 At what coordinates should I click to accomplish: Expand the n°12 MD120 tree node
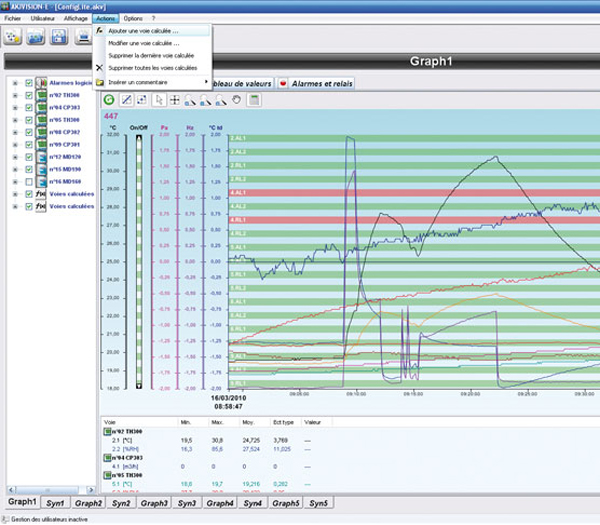pyautogui.click(x=15, y=157)
